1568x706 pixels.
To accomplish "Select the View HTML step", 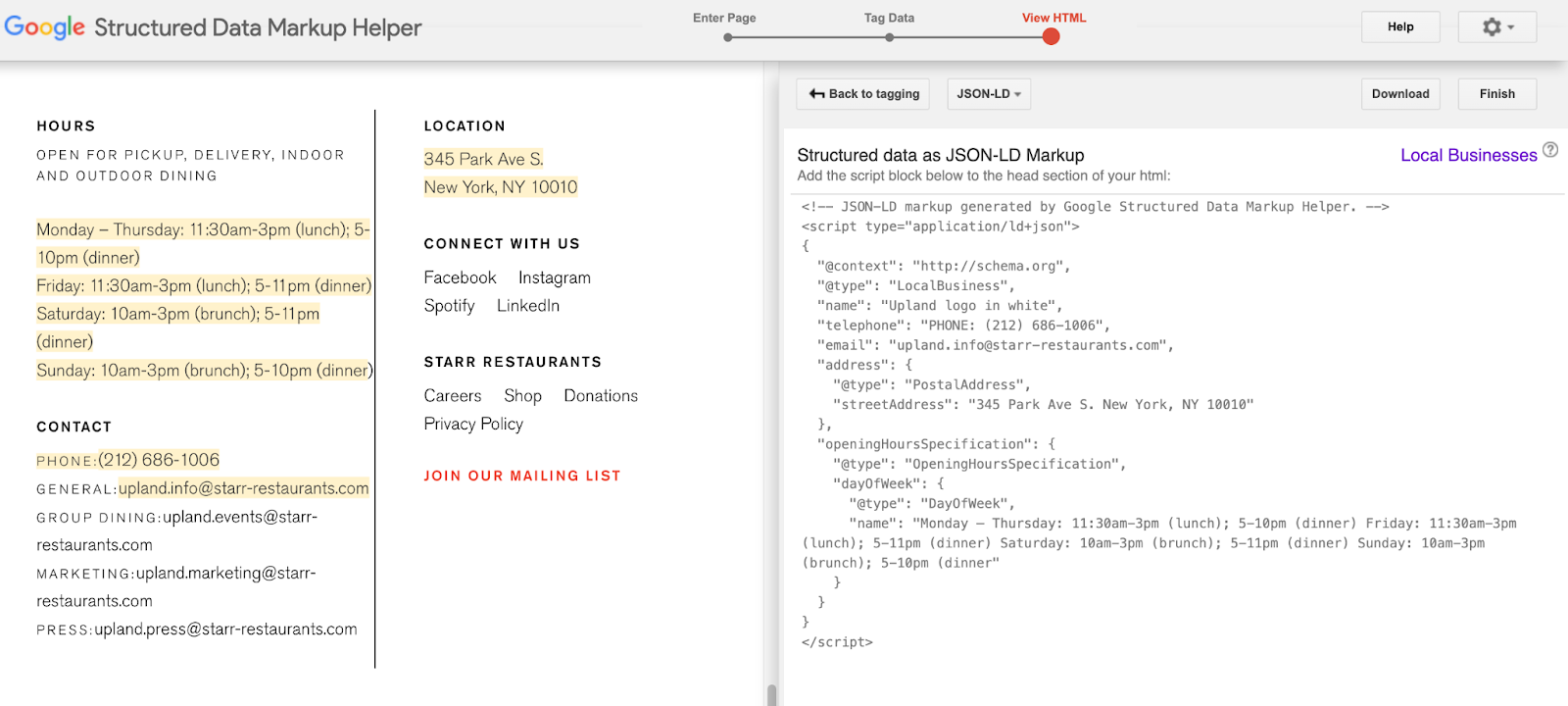I will click(1054, 18).
